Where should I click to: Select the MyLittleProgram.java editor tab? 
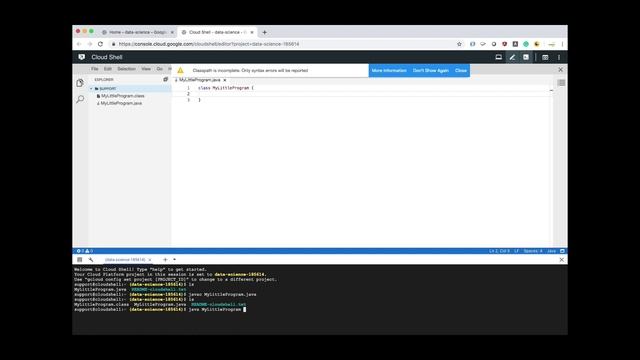200,80
